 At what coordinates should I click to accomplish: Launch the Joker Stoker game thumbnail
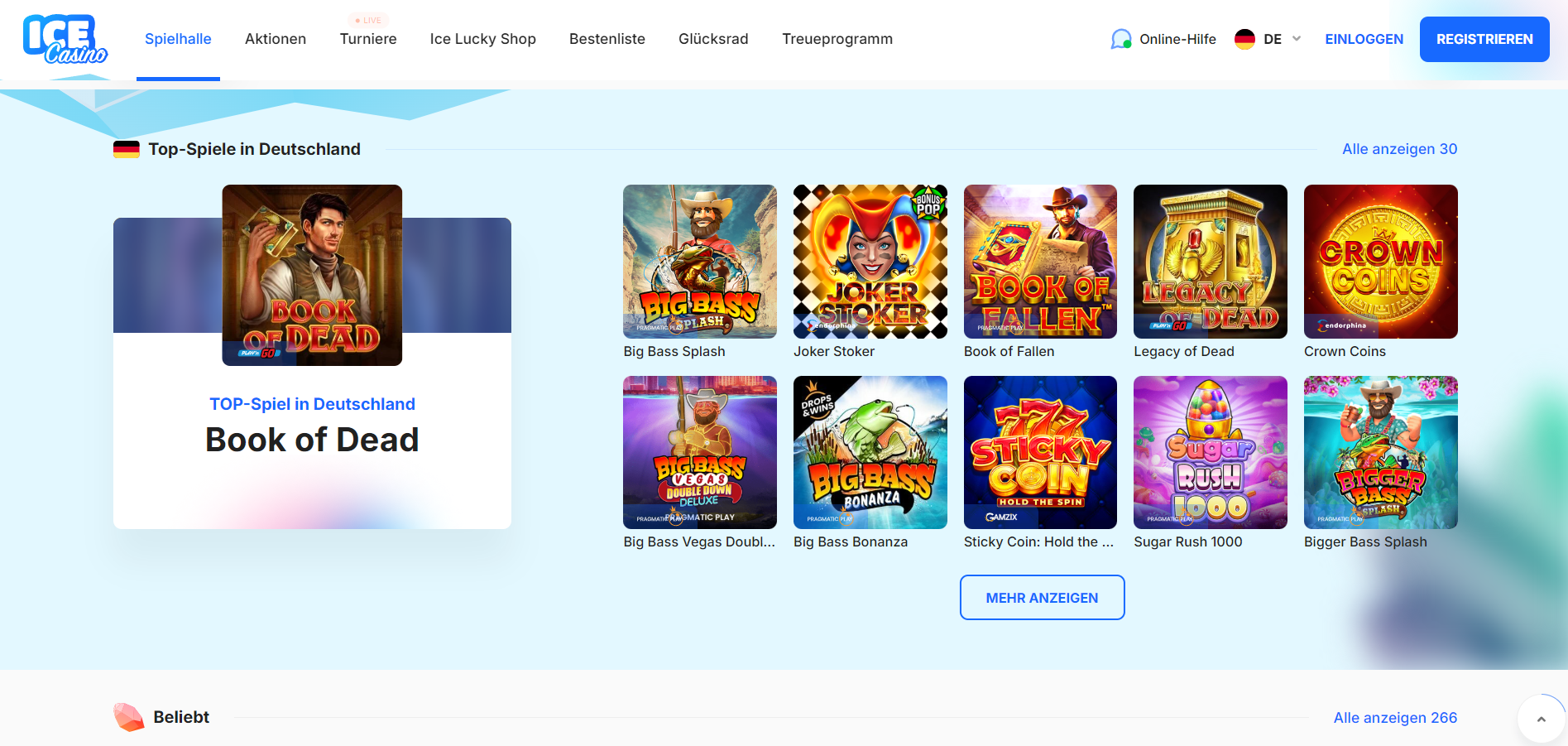tap(870, 262)
